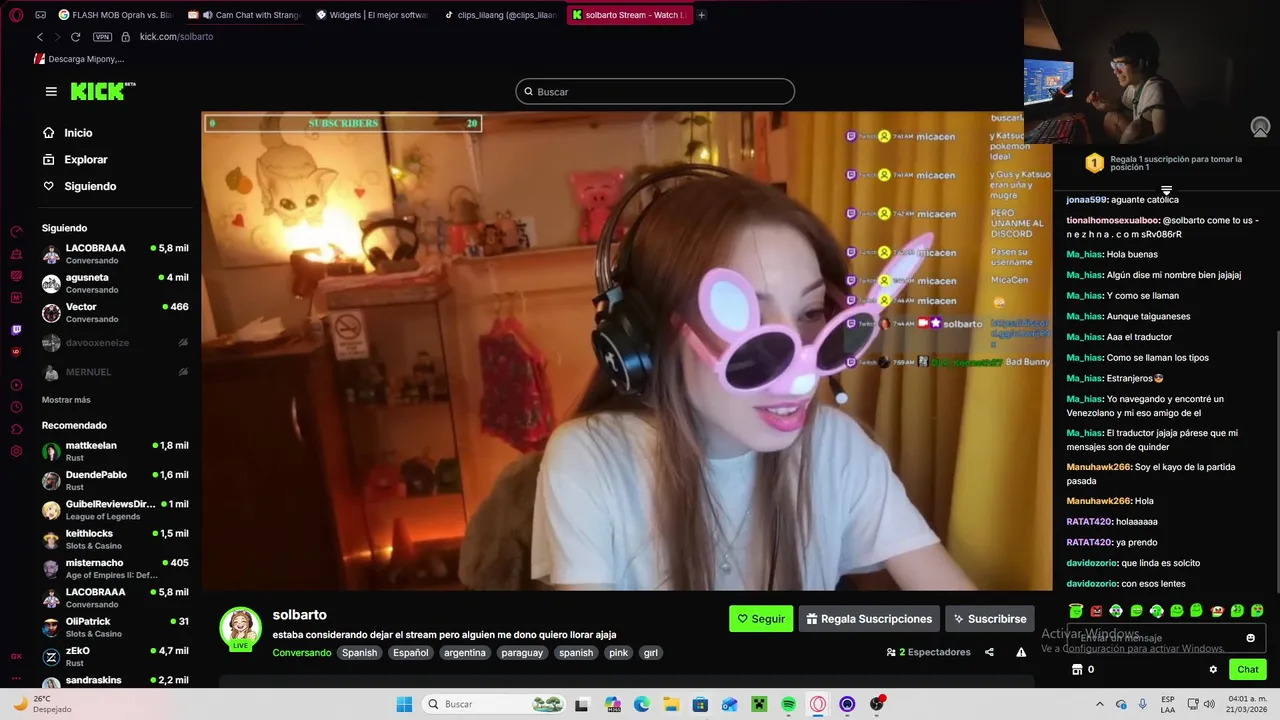This screenshot has height=720, width=1280.
Task: Click the Opera menu logo icon
Action: point(16,15)
